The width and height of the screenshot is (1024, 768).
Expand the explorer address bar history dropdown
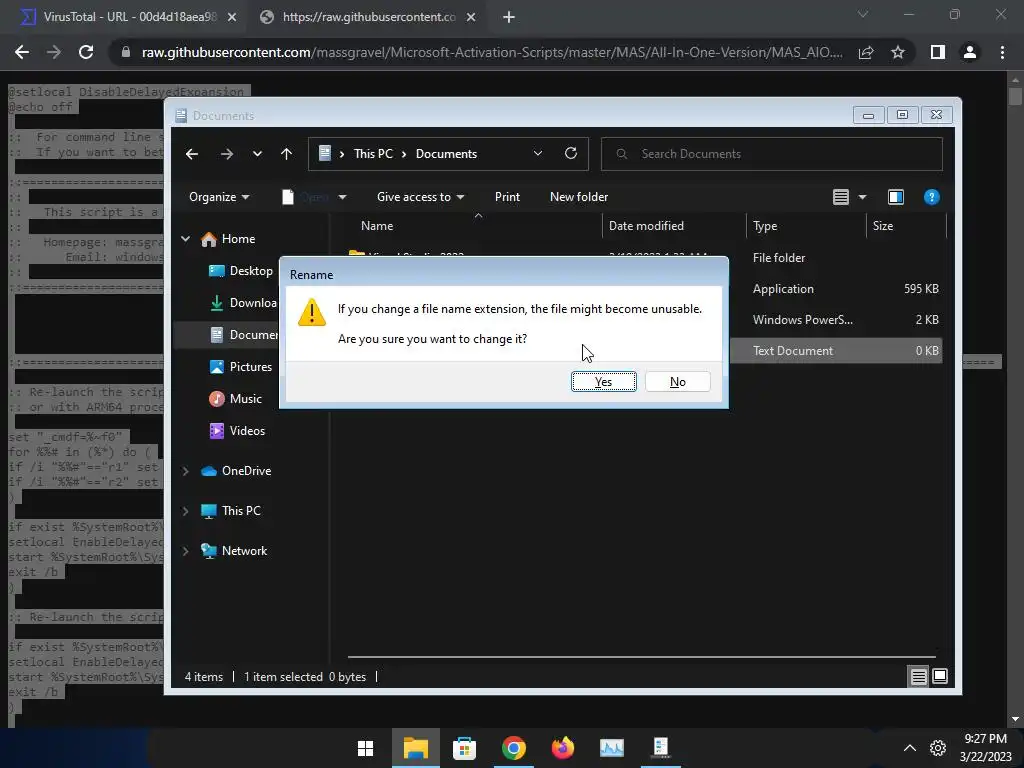[x=537, y=153]
